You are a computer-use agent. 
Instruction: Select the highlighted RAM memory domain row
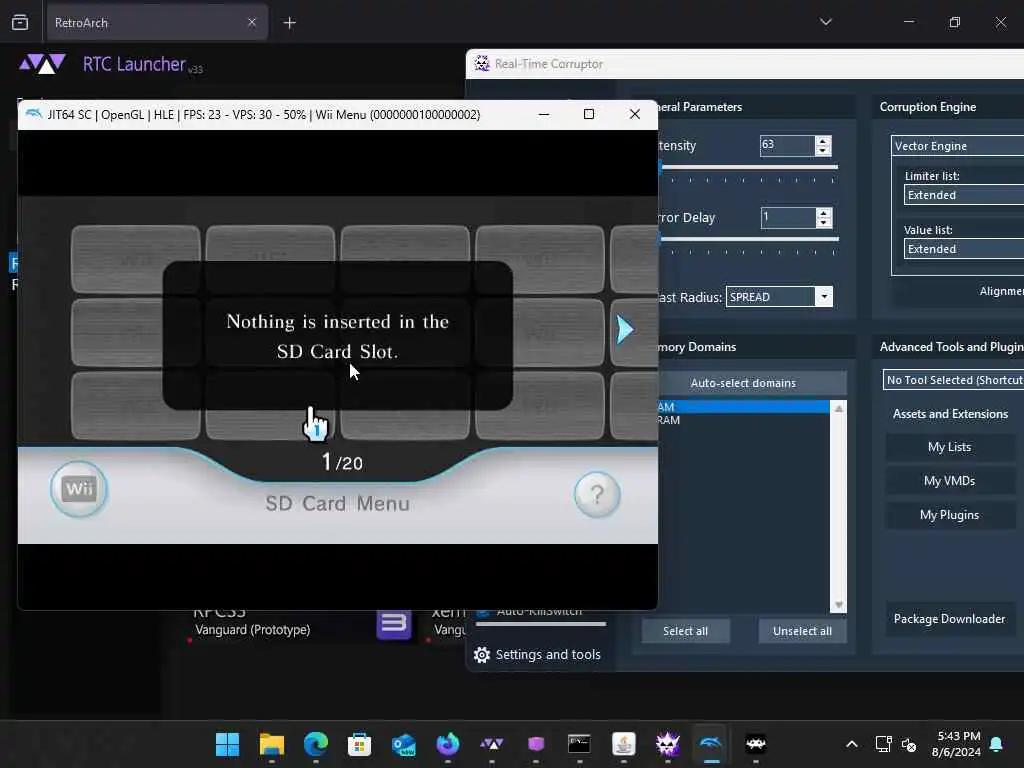pos(743,407)
